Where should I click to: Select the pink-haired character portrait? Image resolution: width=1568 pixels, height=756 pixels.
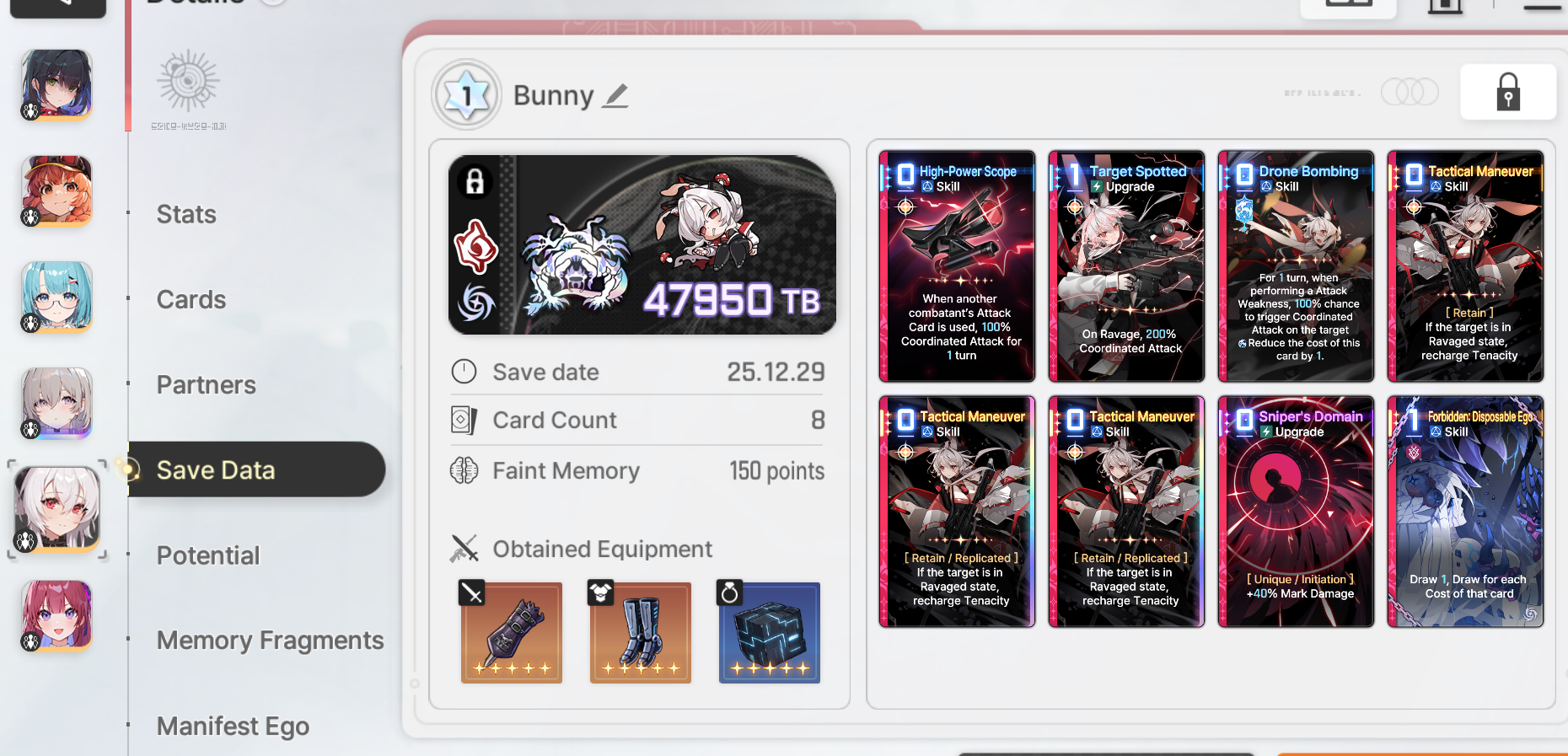pyautogui.click(x=56, y=615)
